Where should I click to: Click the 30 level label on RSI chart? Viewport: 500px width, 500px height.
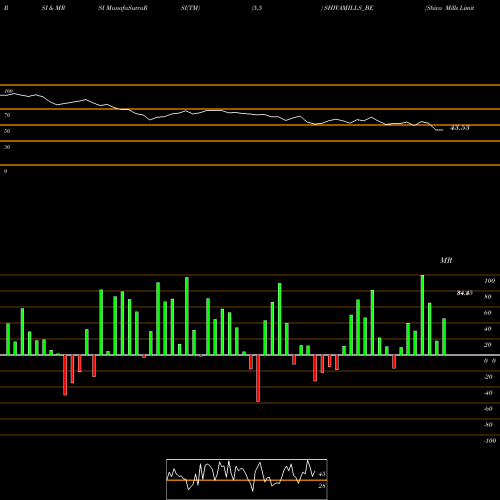[7, 147]
